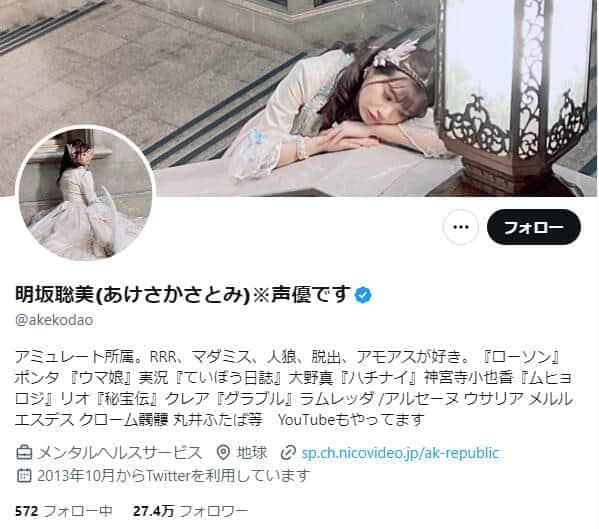599x529 pixels.
Task: View the 27.4万 フォロワー followers list
Action: point(191,511)
